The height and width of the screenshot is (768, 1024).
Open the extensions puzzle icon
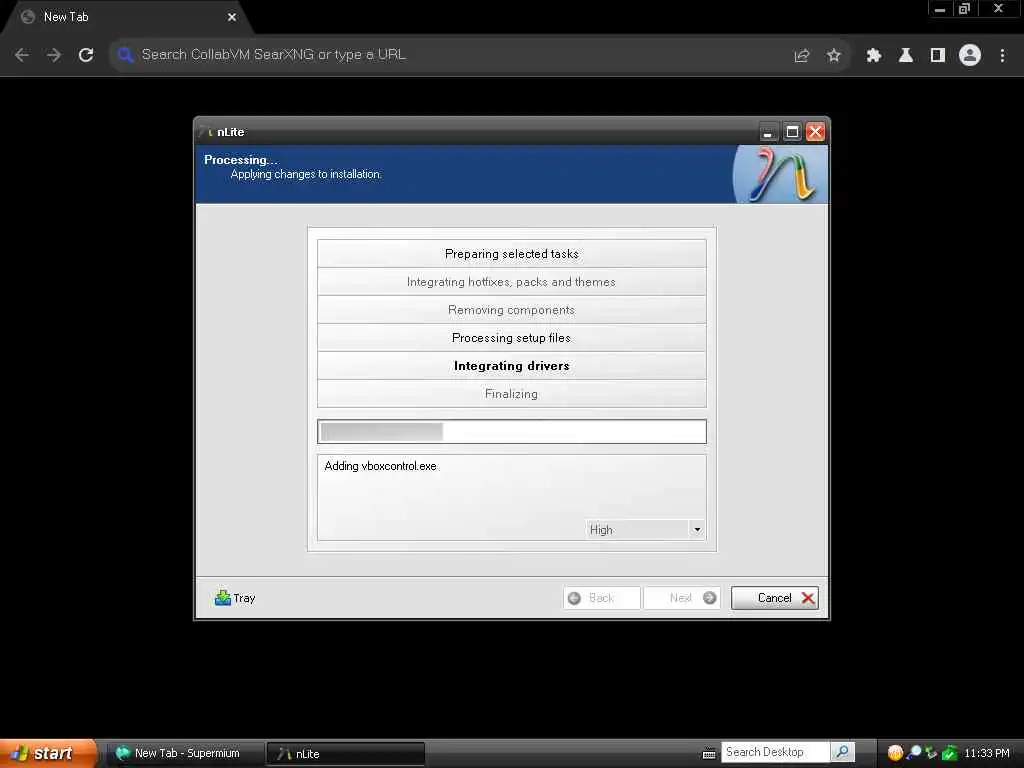tap(873, 56)
